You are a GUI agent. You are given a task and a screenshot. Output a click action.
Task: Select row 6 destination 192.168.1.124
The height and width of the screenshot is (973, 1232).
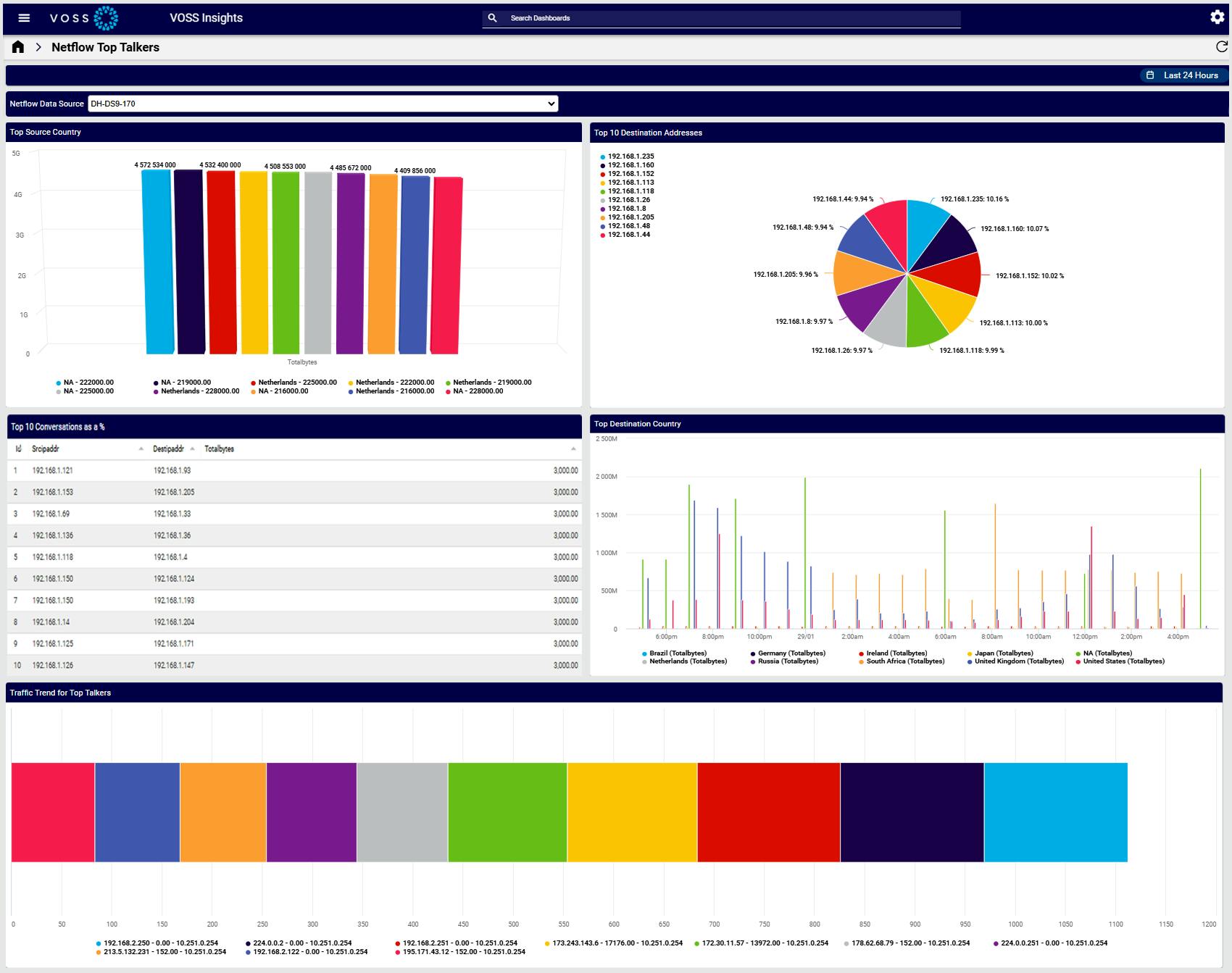tap(174, 580)
